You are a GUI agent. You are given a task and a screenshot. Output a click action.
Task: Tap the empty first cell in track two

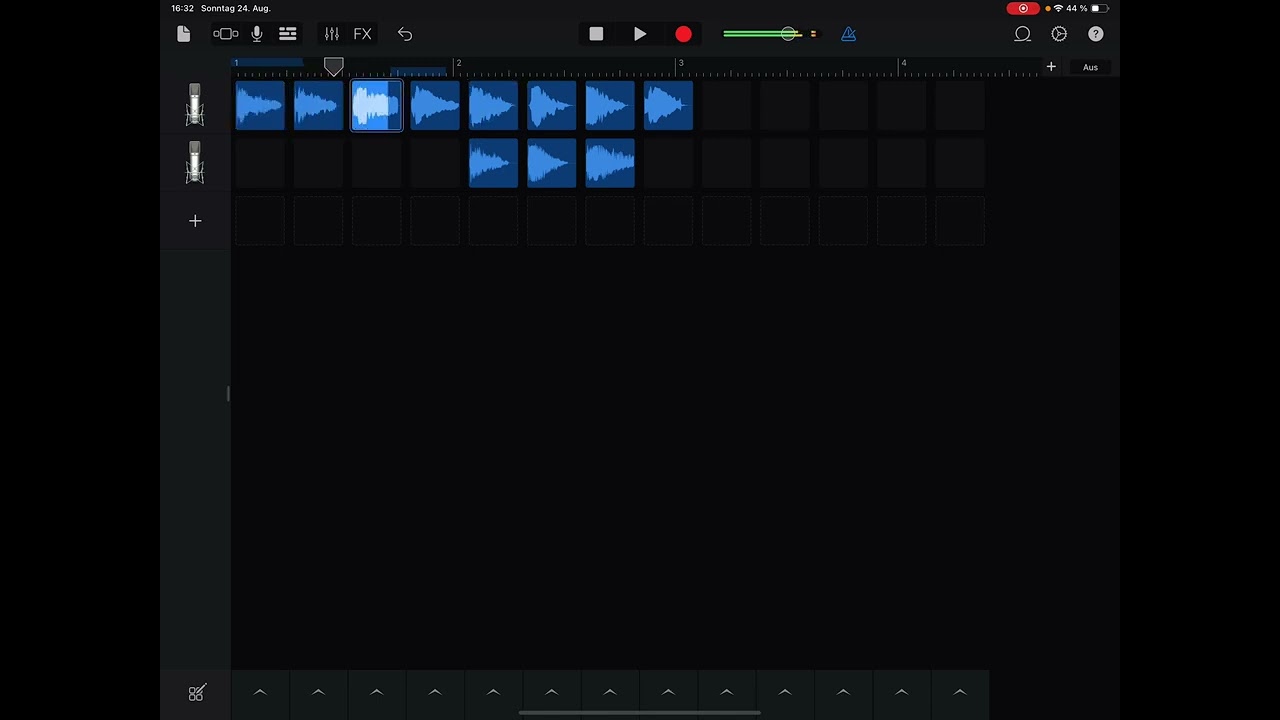pos(260,163)
